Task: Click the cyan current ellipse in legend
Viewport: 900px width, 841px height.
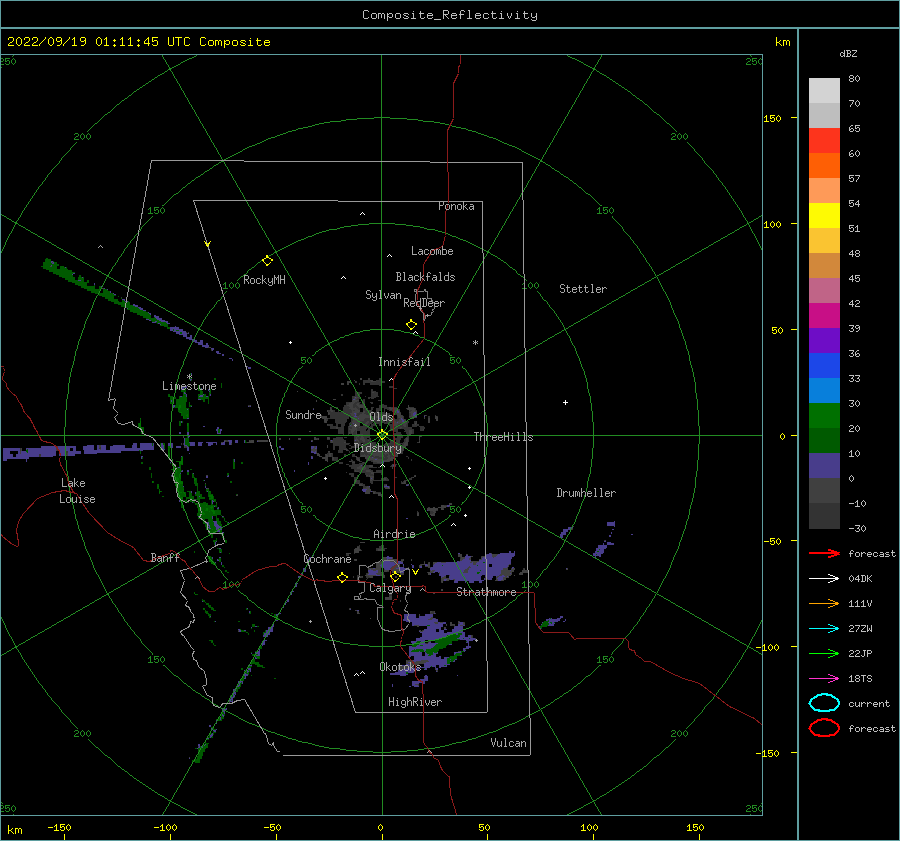Action: [824, 703]
